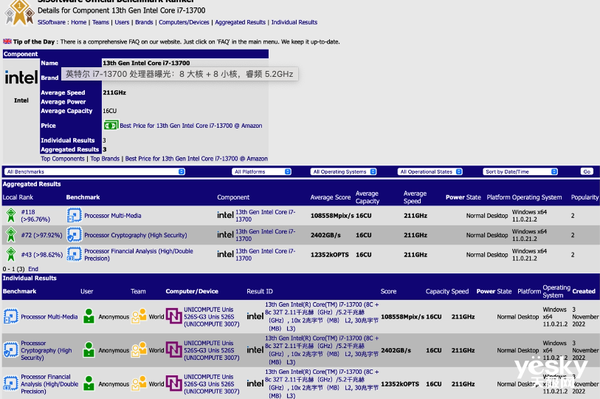Click the #118 (>96.76%) rank link
Image resolution: width=600 pixels, height=399 pixels.
coord(35,215)
